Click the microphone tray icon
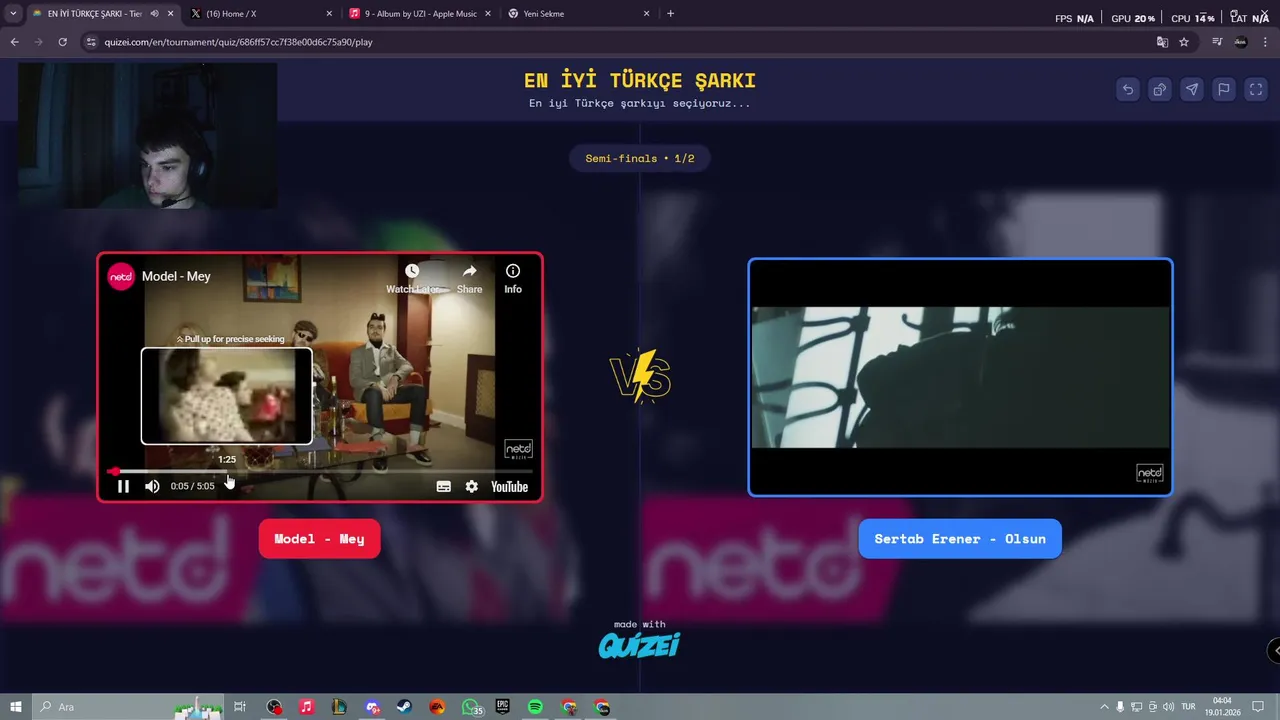The width and height of the screenshot is (1280, 720). click(1121, 707)
